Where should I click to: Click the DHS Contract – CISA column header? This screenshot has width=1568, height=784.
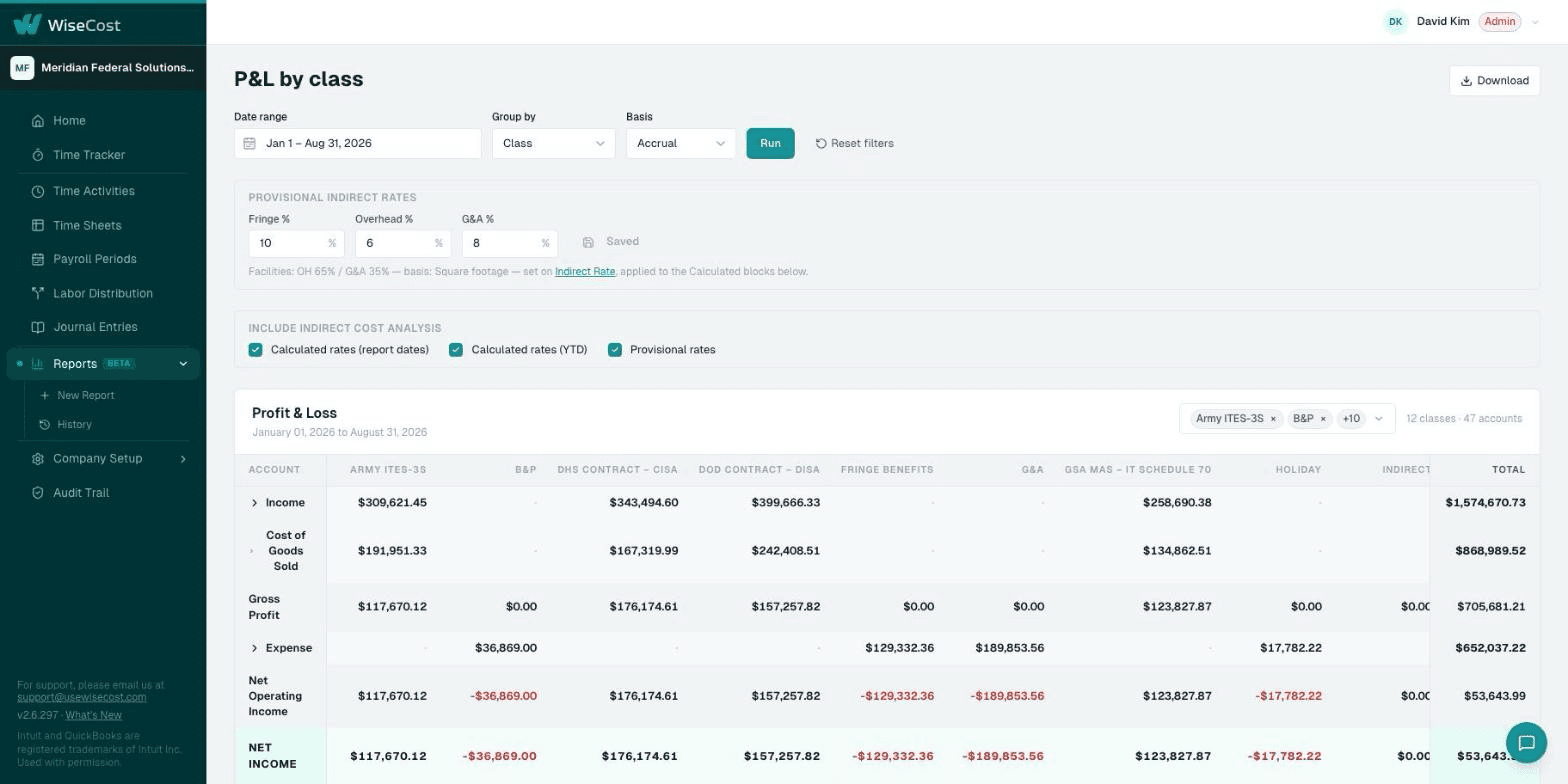tap(617, 470)
